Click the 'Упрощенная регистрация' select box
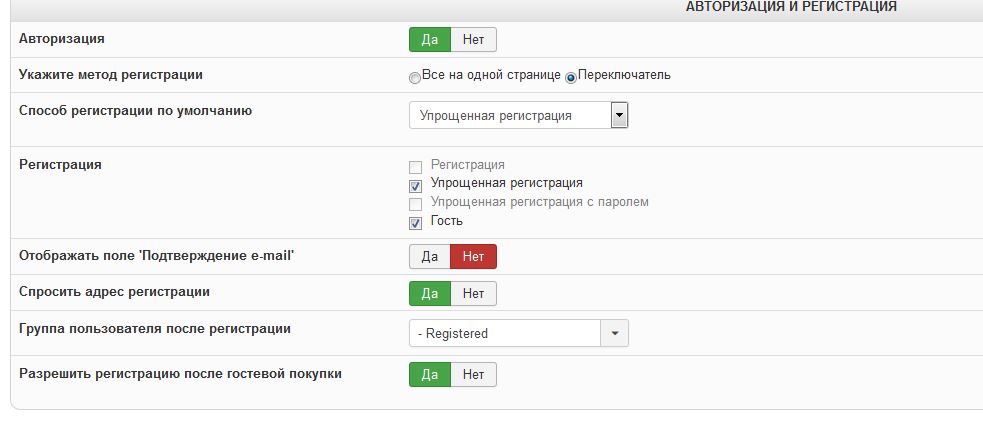This screenshot has width=983, height=425. [x=518, y=115]
